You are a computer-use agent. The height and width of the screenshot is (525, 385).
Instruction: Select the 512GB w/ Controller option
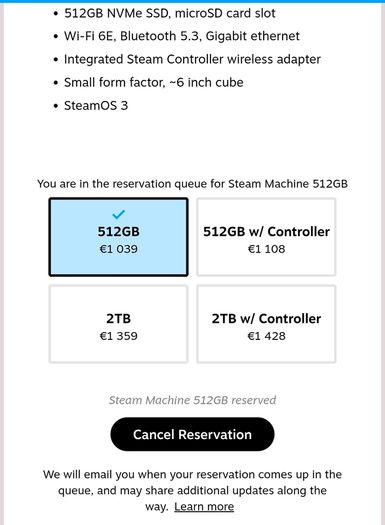266,237
